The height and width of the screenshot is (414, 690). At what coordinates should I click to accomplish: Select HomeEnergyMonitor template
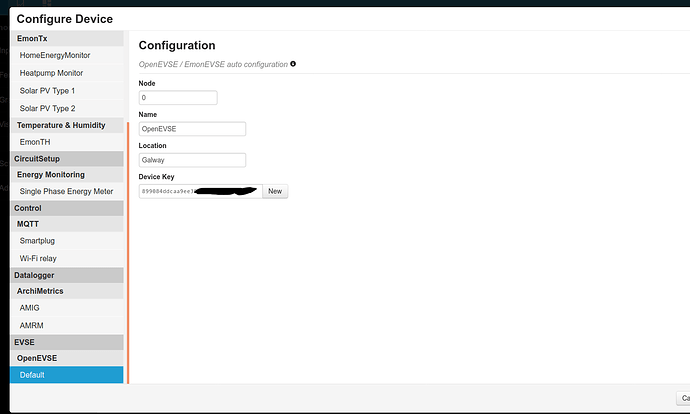67,55
